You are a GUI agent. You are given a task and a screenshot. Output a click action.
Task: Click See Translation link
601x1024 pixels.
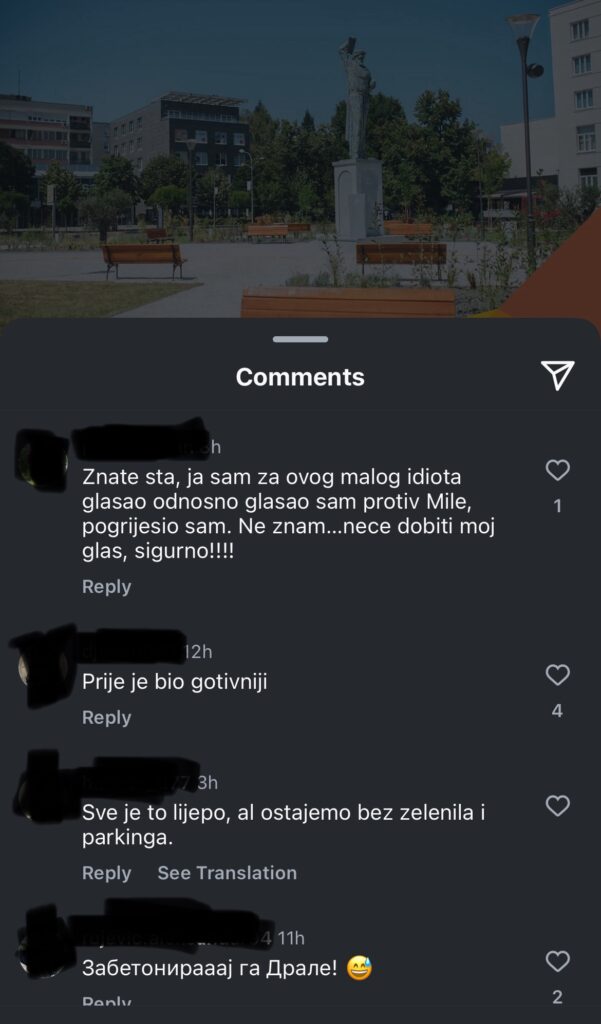click(x=227, y=872)
